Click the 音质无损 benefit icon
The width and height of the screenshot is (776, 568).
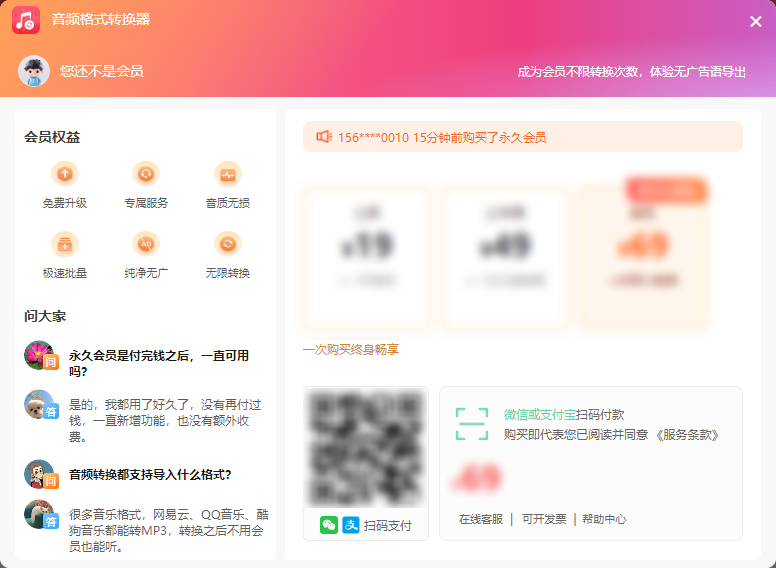tap(228, 174)
